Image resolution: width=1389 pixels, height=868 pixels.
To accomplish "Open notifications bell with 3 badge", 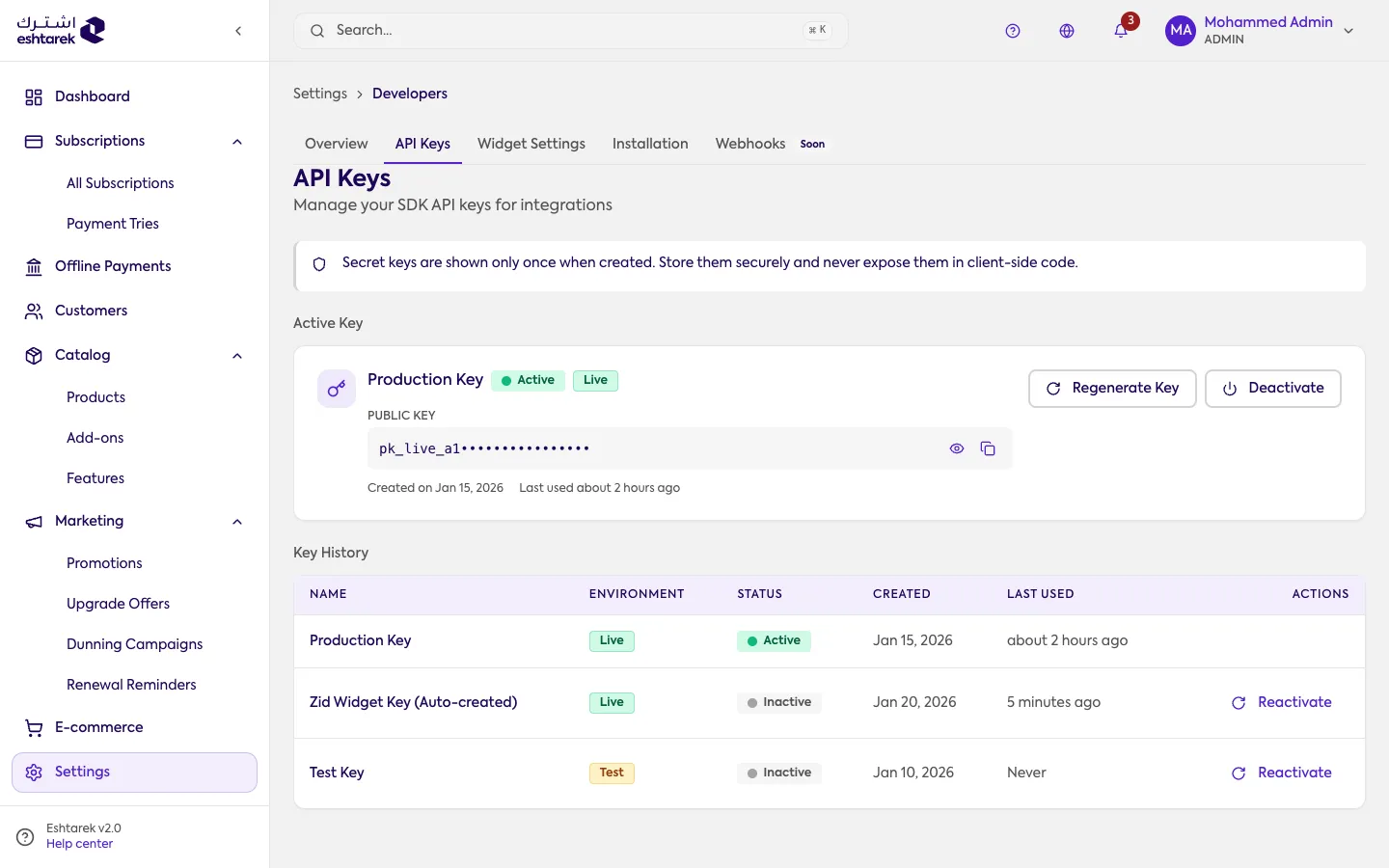I will click(x=1121, y=31).
